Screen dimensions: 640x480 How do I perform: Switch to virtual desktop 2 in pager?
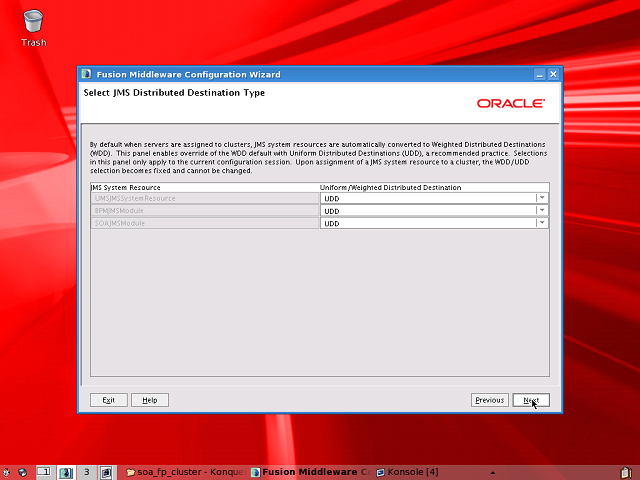(66, 472)
